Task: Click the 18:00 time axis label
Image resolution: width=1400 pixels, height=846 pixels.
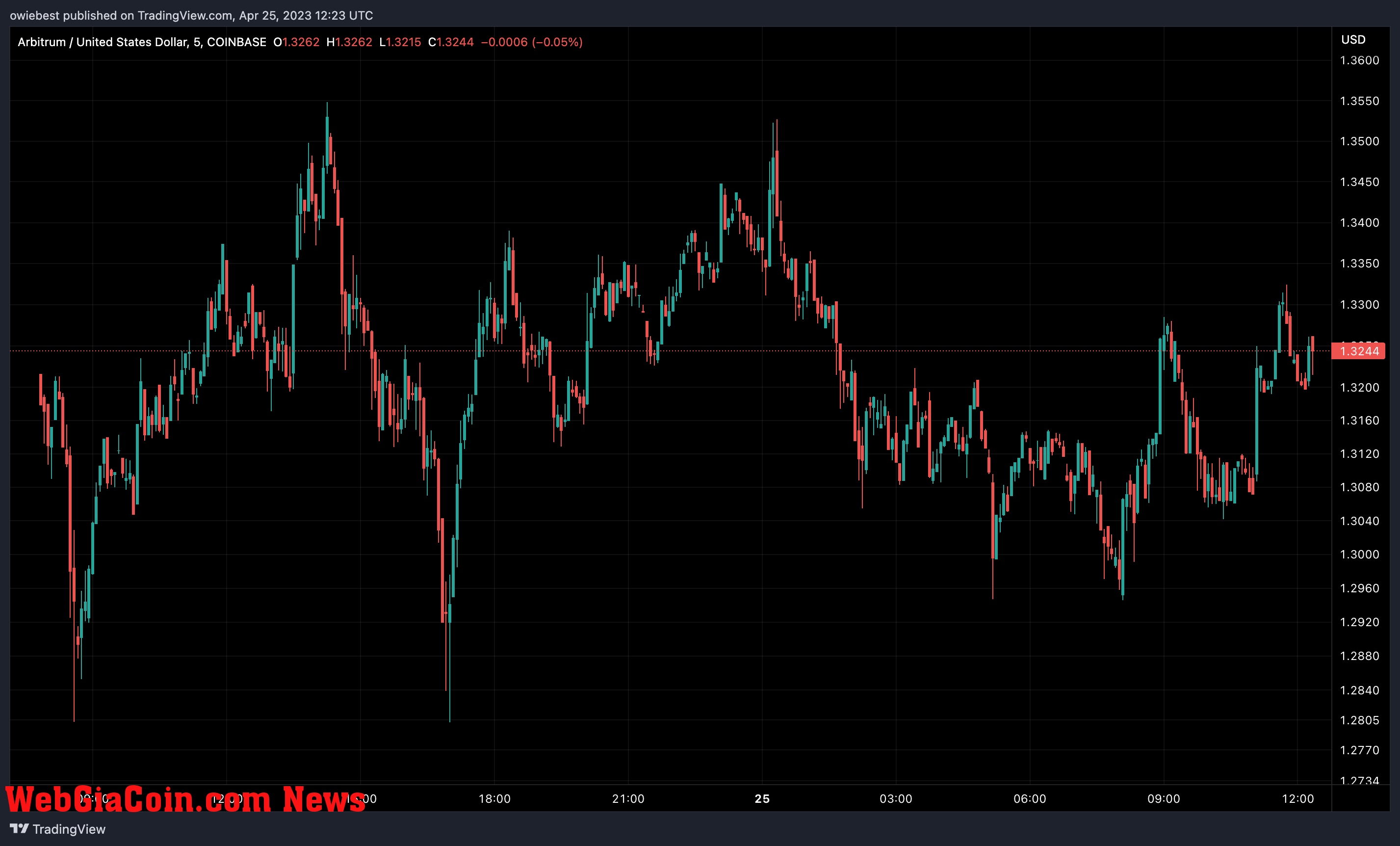Action: coord(494,799)
